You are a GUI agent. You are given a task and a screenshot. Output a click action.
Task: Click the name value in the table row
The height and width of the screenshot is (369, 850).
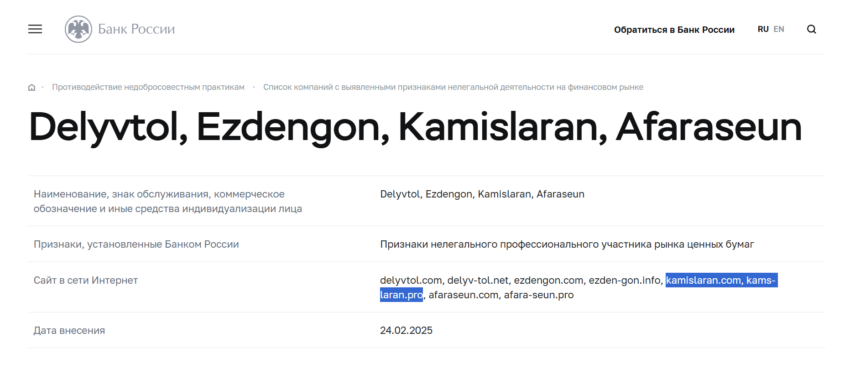tap(482, 194)
